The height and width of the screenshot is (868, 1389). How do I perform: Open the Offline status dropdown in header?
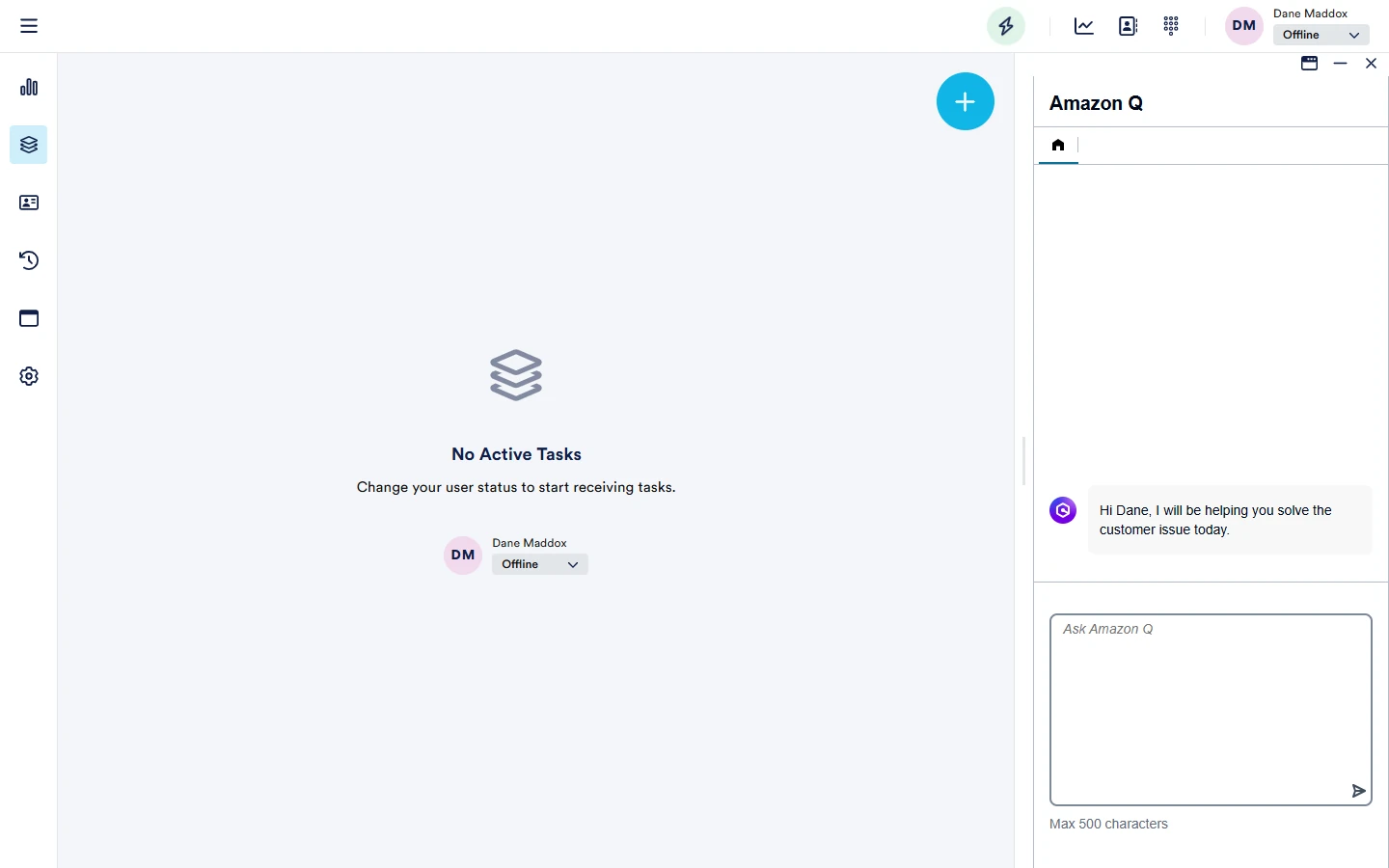coord(1320,35)
